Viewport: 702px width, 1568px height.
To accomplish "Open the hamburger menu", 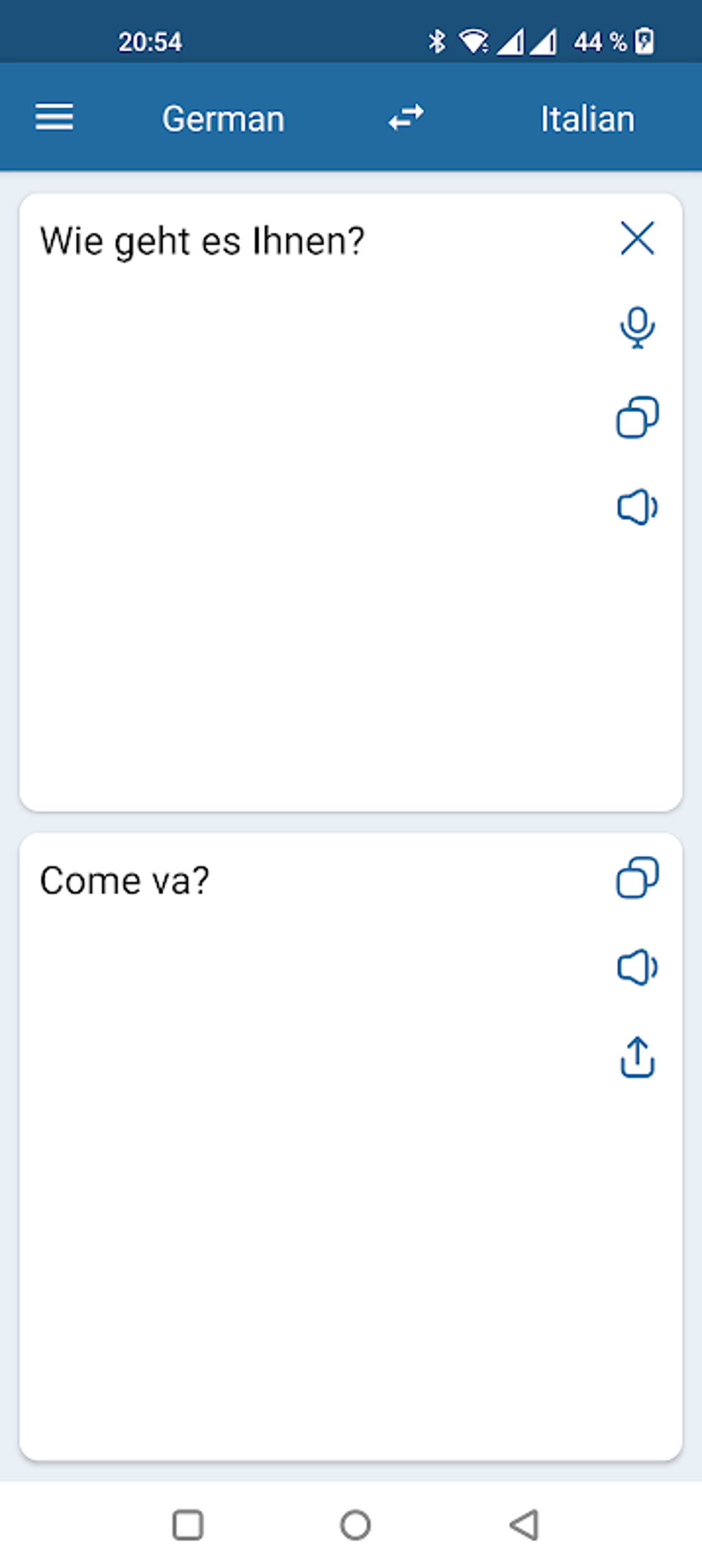I will [x=54, y=118].
